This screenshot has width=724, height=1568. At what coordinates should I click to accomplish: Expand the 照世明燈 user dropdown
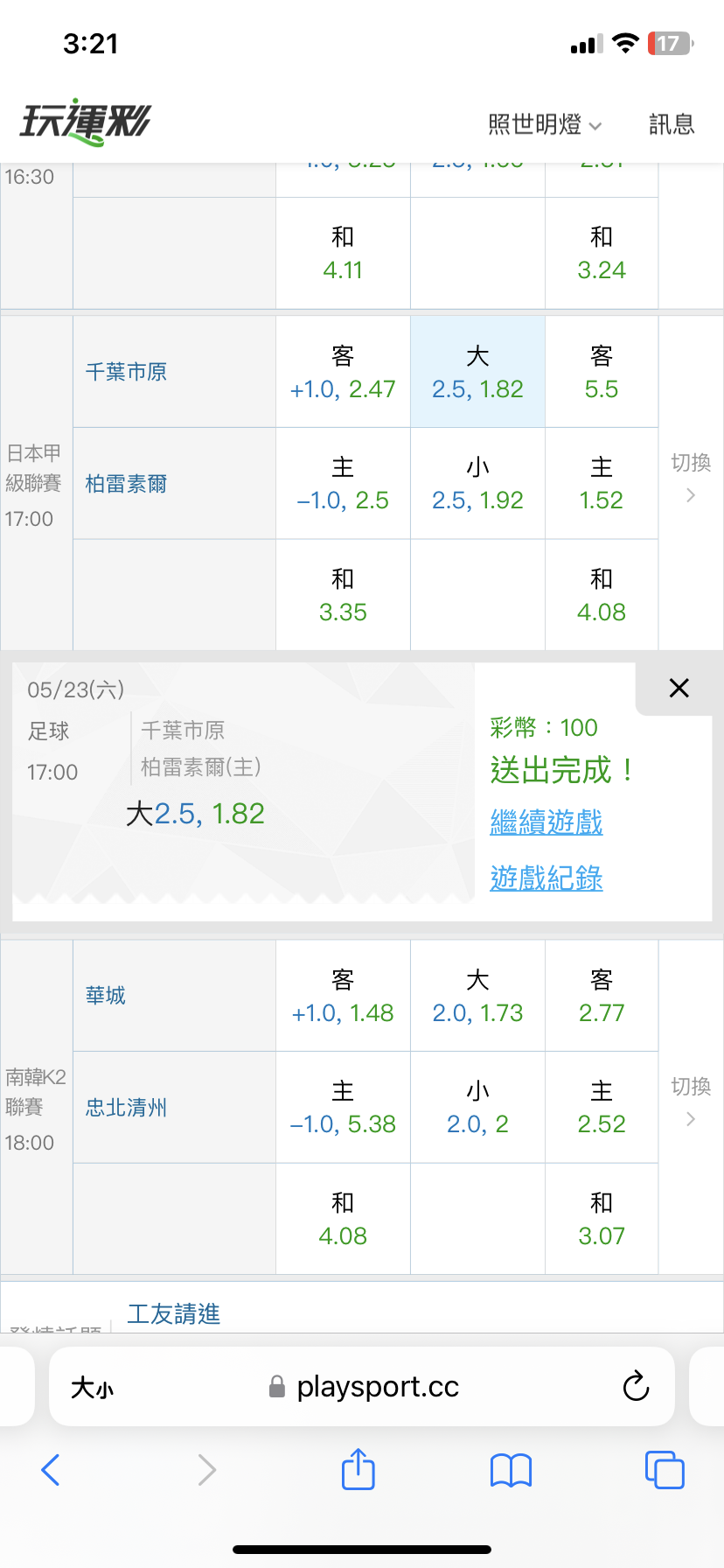pyautogui.click(x=545, y=125)
